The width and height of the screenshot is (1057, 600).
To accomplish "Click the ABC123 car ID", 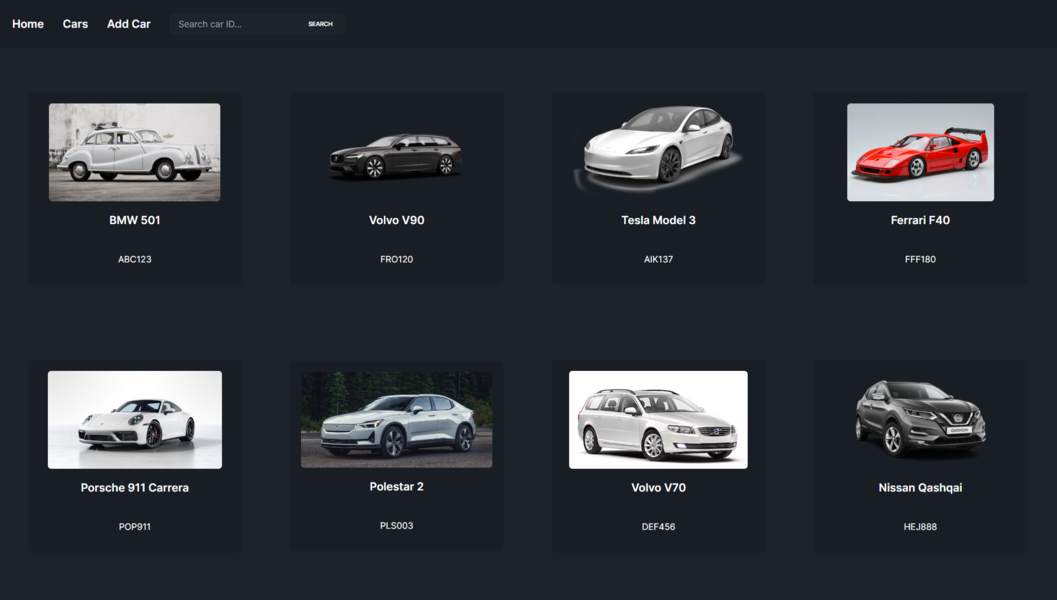I will 135,259.
